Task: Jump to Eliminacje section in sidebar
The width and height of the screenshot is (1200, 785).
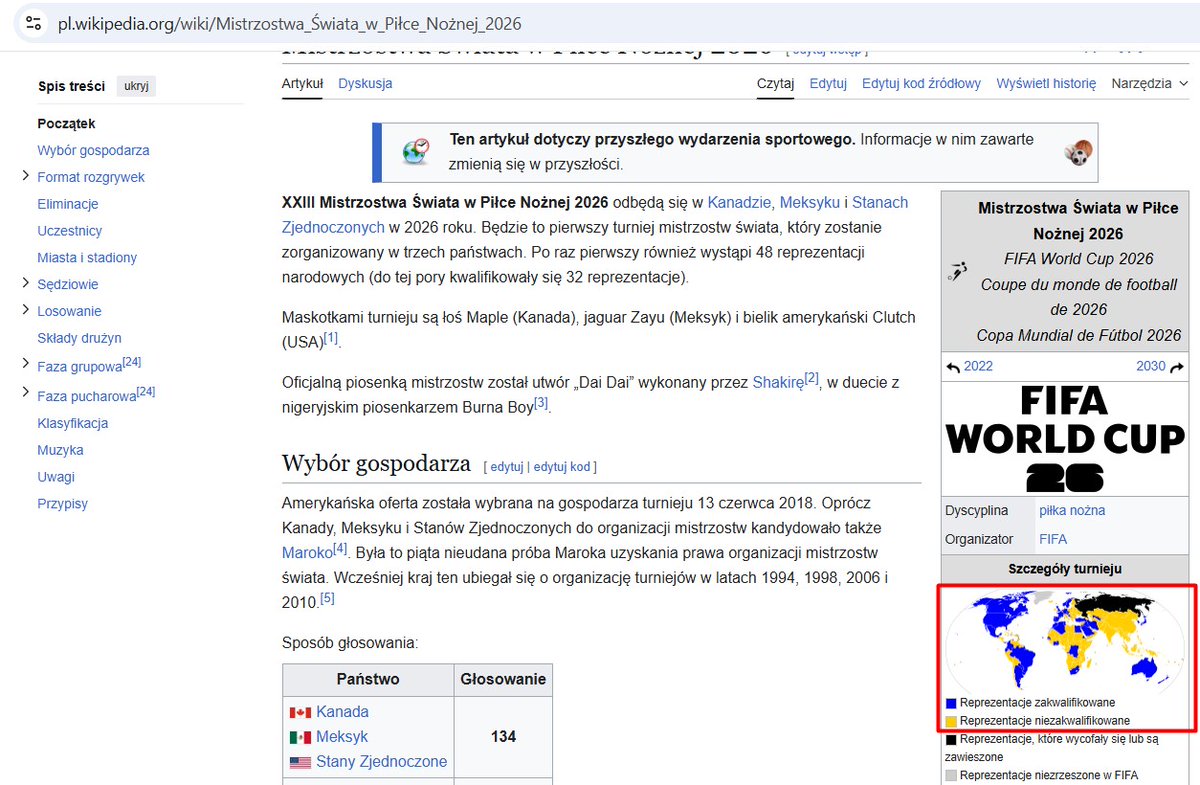Action: 67,204
